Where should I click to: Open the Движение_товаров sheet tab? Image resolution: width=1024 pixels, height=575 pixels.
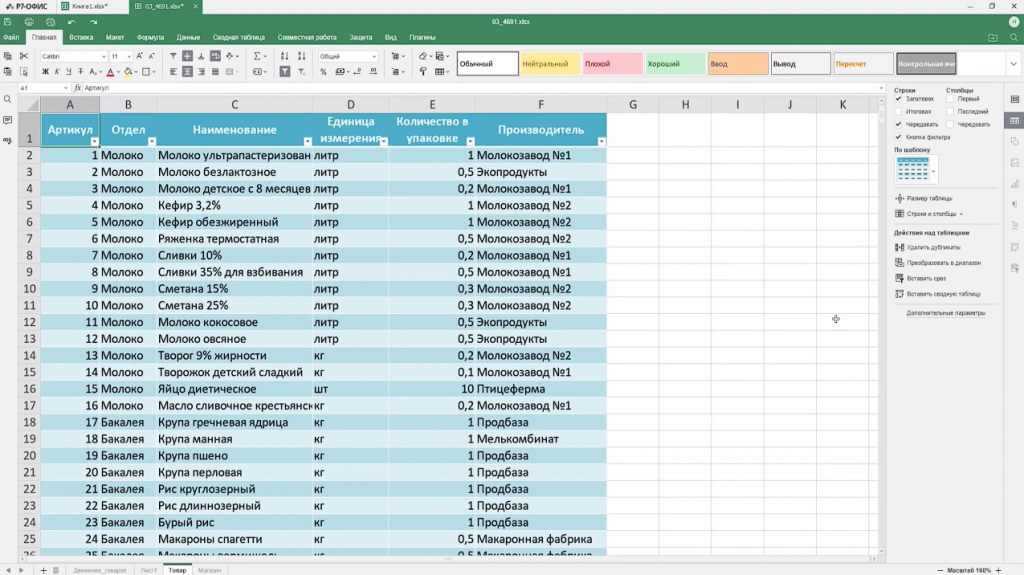coord(99,570)
